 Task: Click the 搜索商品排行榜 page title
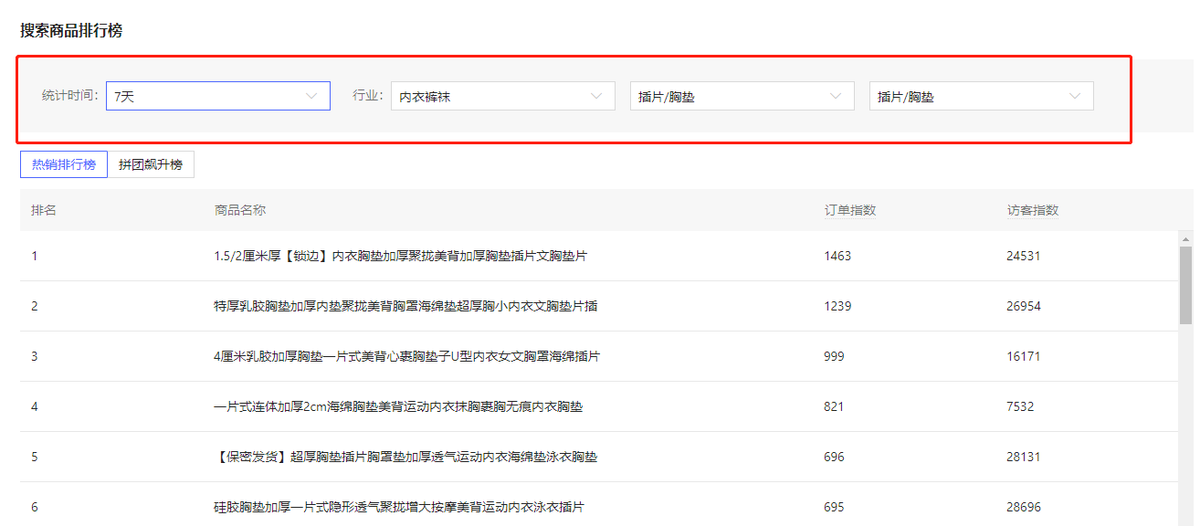71,30
